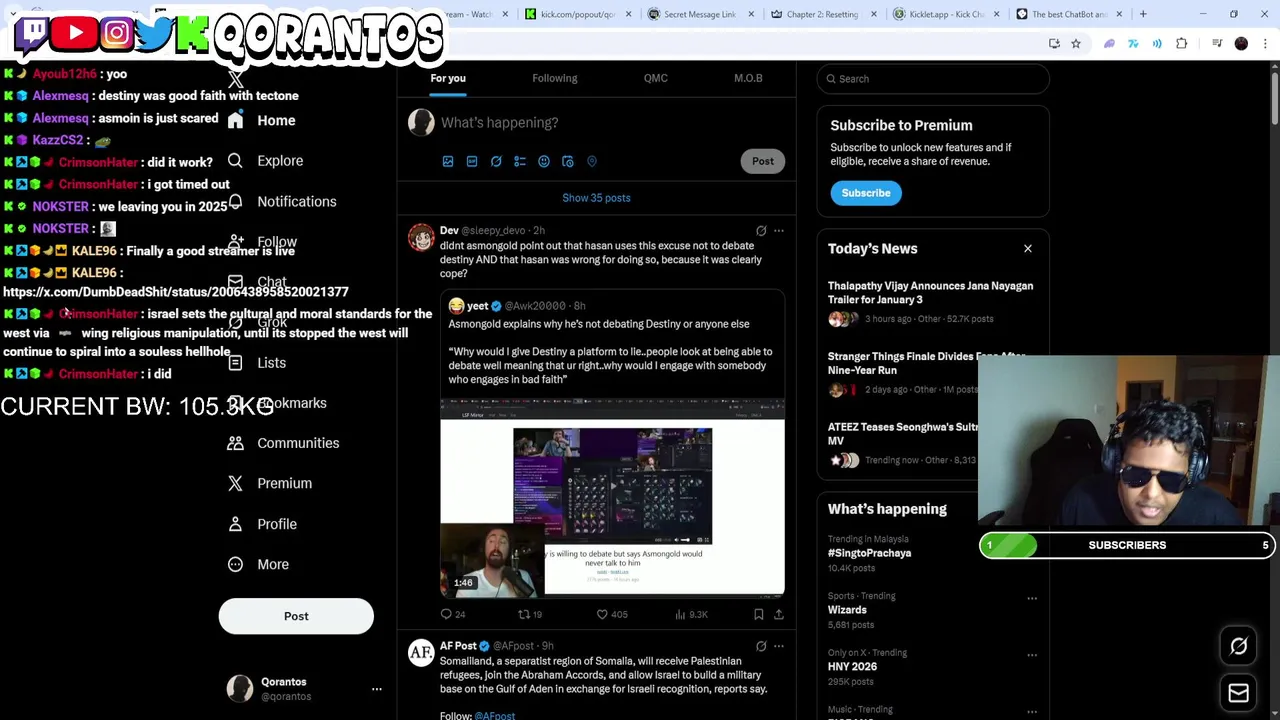Viewport: 1280px width, 720px height.
Task: Click Show 35 posts link
Action: pyautogui.click(x=596, y=198)
